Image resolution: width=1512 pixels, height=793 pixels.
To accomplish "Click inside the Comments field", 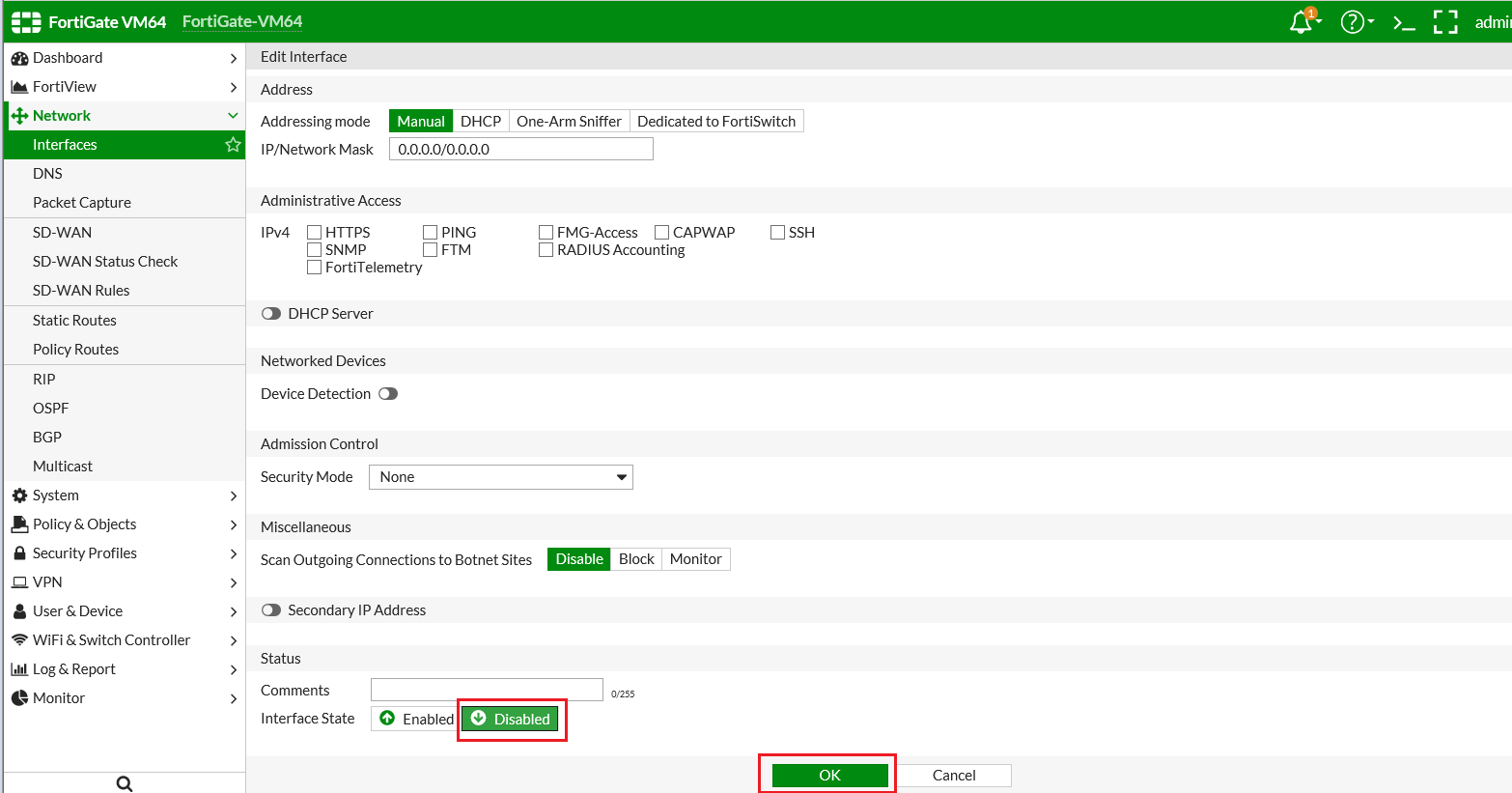I will [487, 689].
